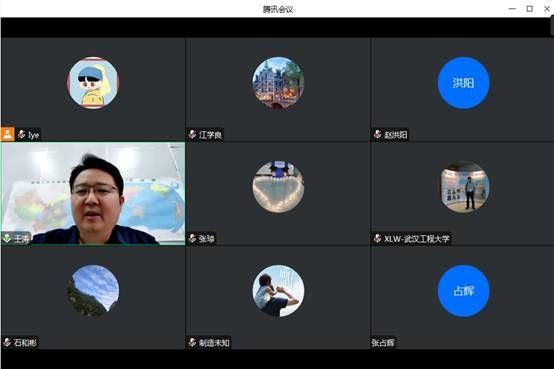Click muted mic icon beside 制造未知
554x369 pixels.
[x=192, y=342]
